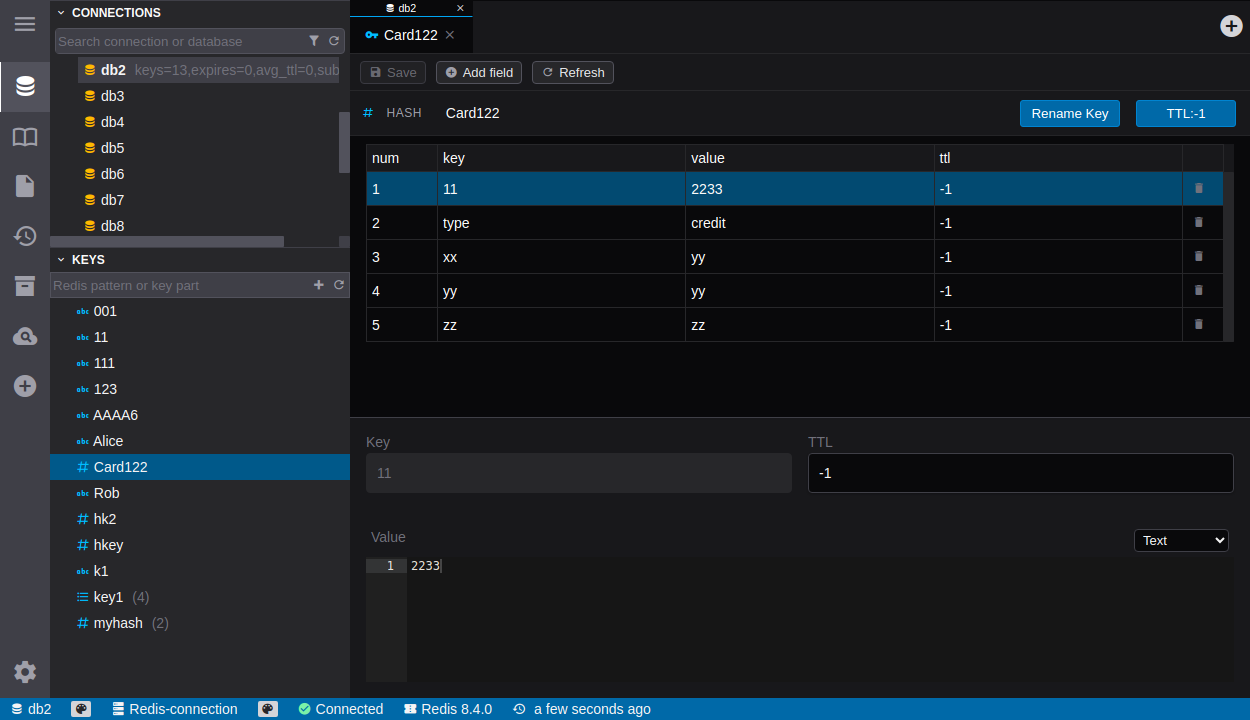Delete the zz field row
The width and height of the screenshot is (1250, 720).
coord(1199,324)
